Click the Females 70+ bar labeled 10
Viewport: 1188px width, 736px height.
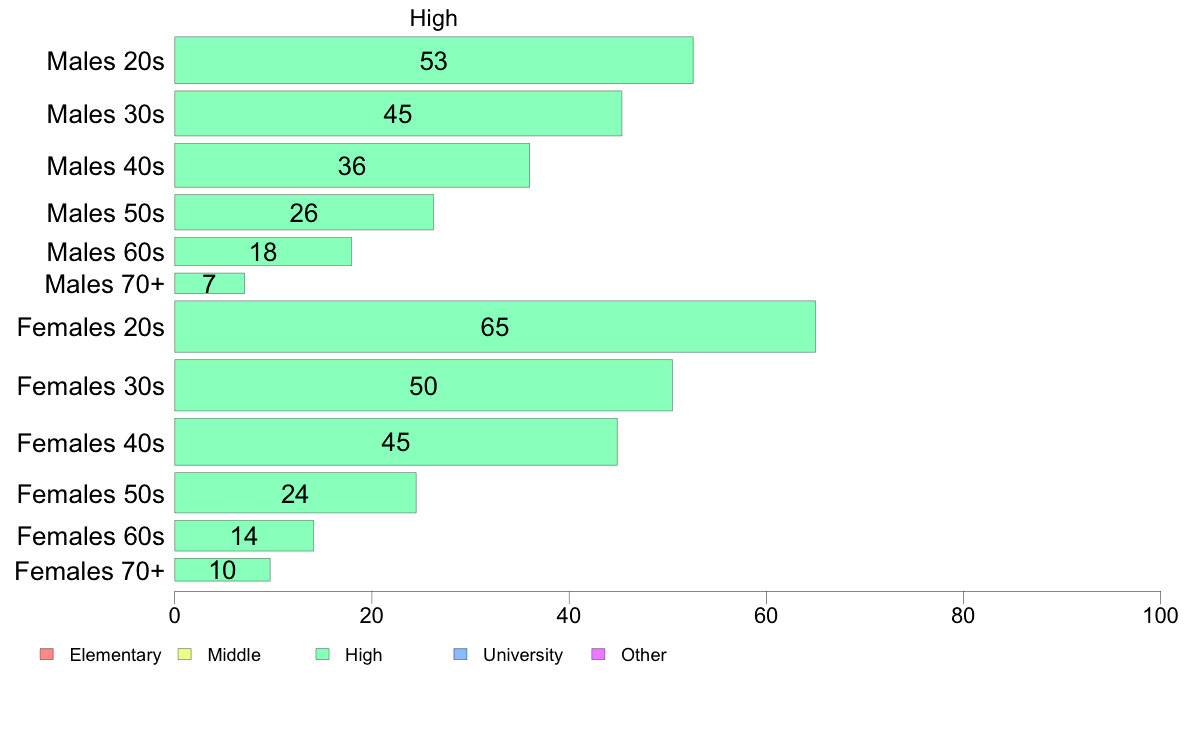(223, 570)
